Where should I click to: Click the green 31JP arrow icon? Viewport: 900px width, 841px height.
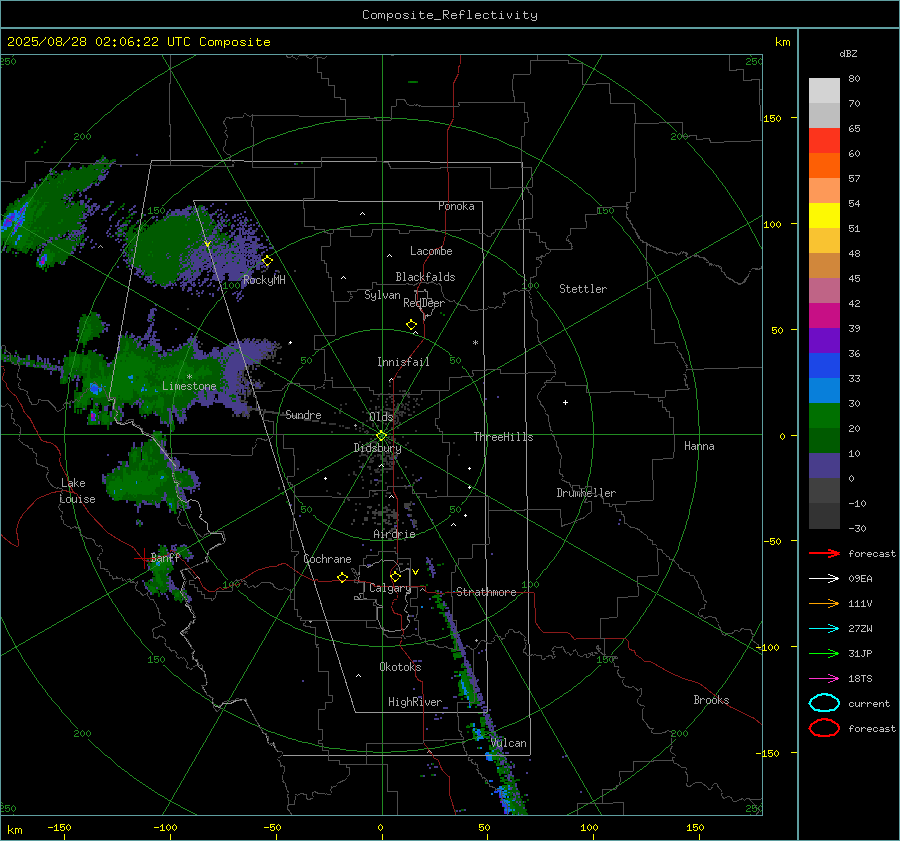(824, 653)
